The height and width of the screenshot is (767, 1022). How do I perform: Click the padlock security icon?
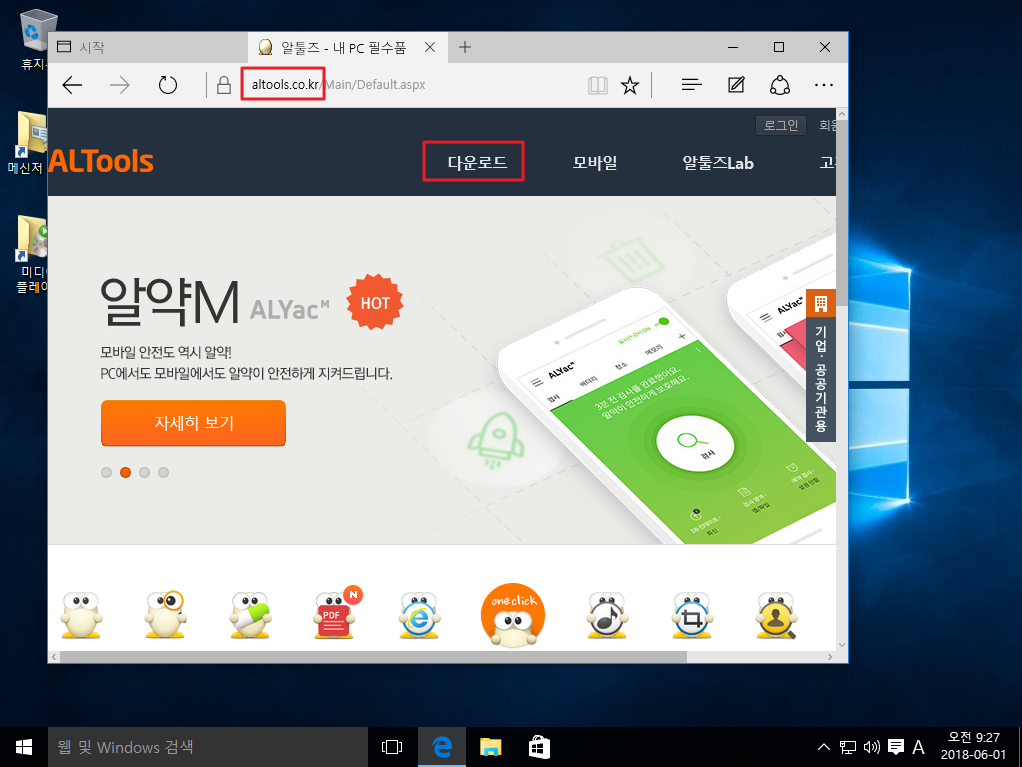[x=224, y=85]
